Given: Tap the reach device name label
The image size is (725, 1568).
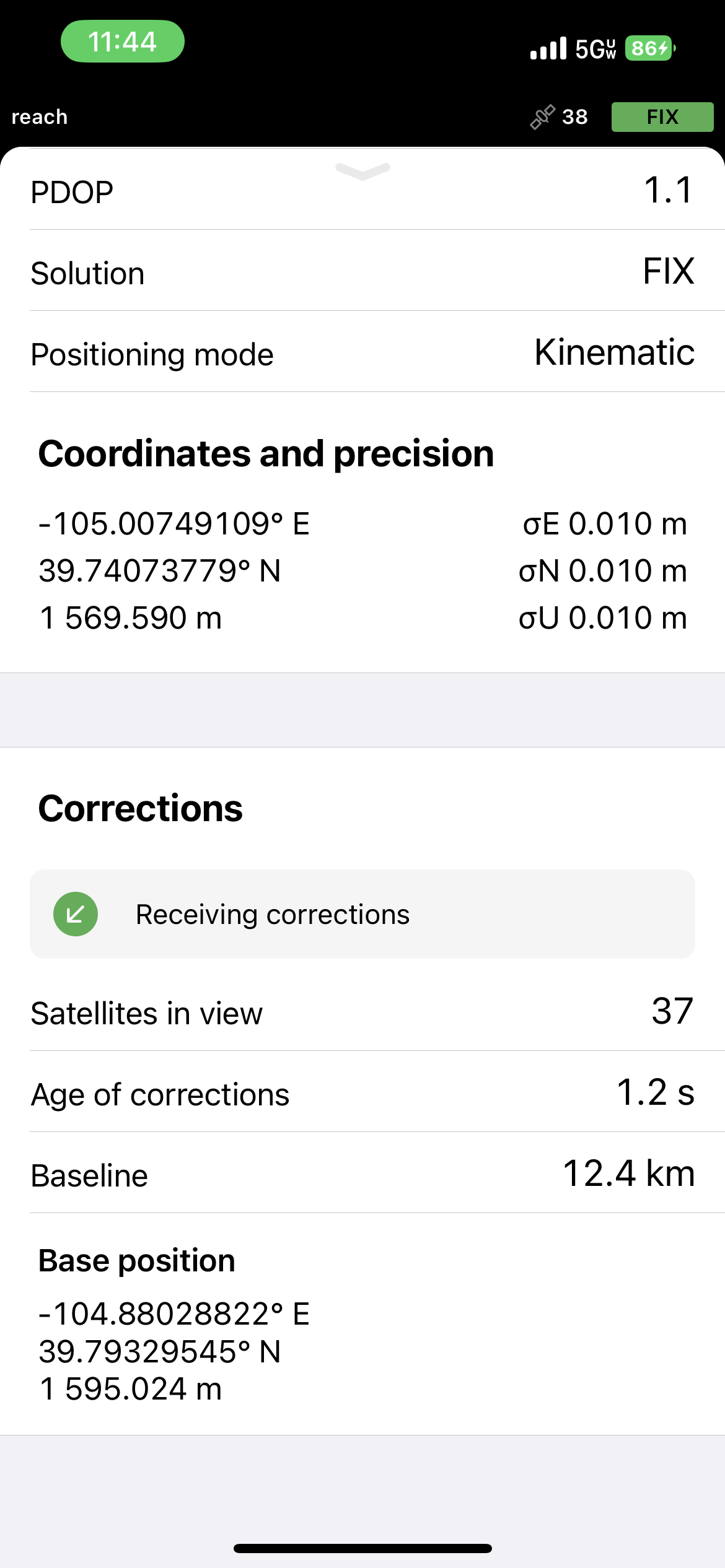Looking at the screenshot, I should point(40,117).
